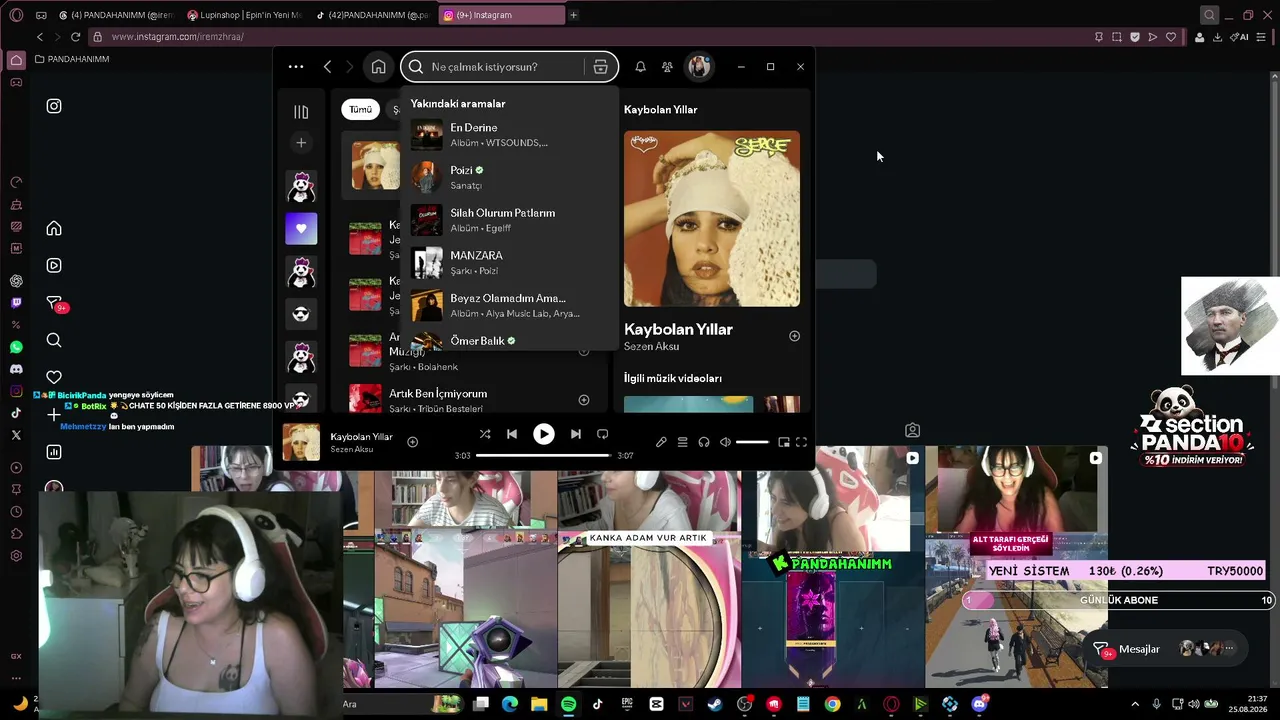Open Spotify three-dot menu

click(x=296, y=67)
